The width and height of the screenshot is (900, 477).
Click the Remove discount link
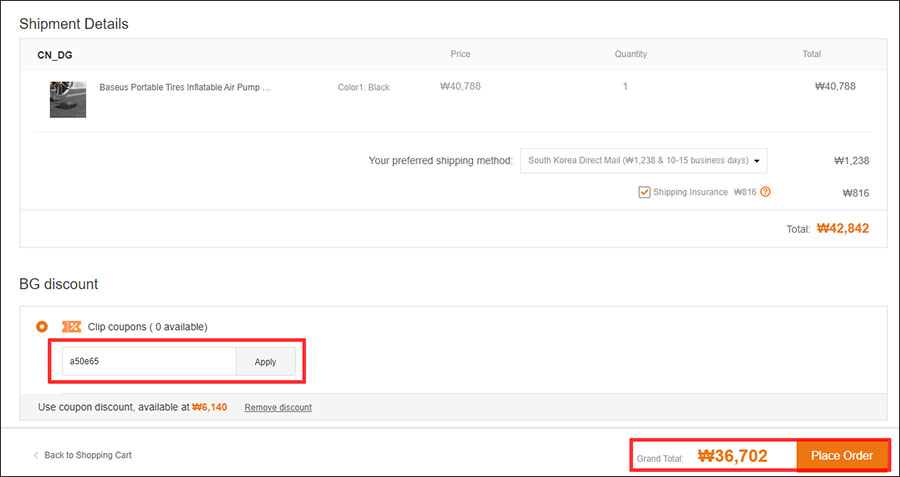pos(278,408)
